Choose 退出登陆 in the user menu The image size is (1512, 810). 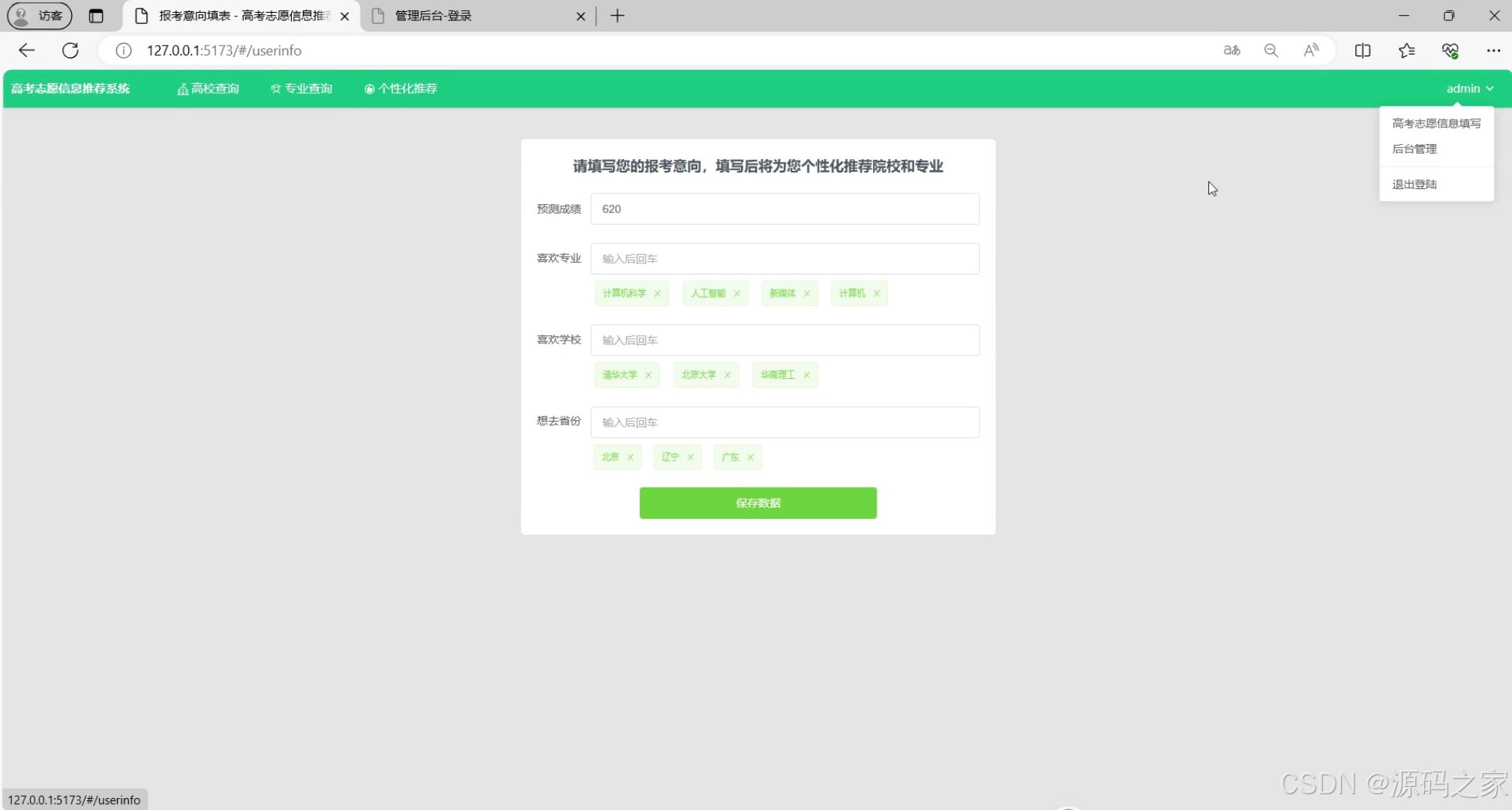point(1414,184)
